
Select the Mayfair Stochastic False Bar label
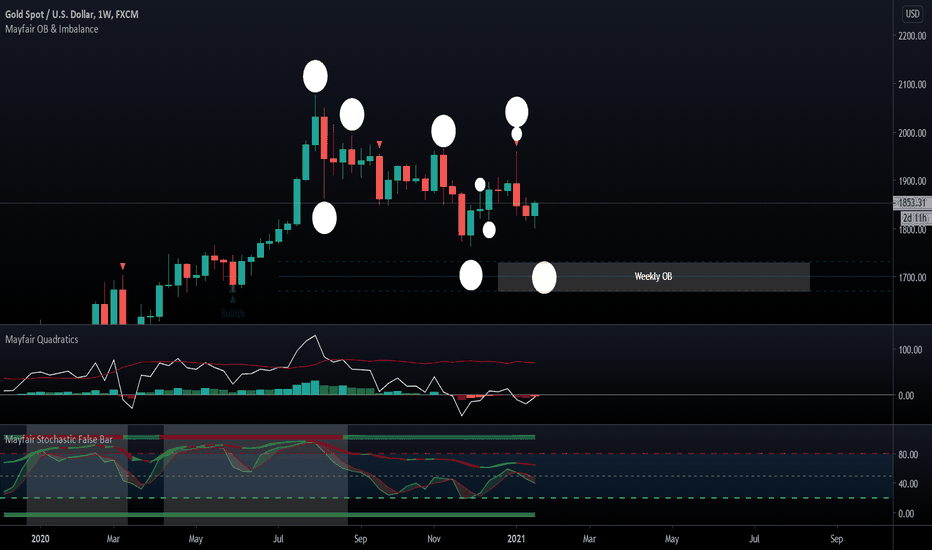click(x=59, y=439)
